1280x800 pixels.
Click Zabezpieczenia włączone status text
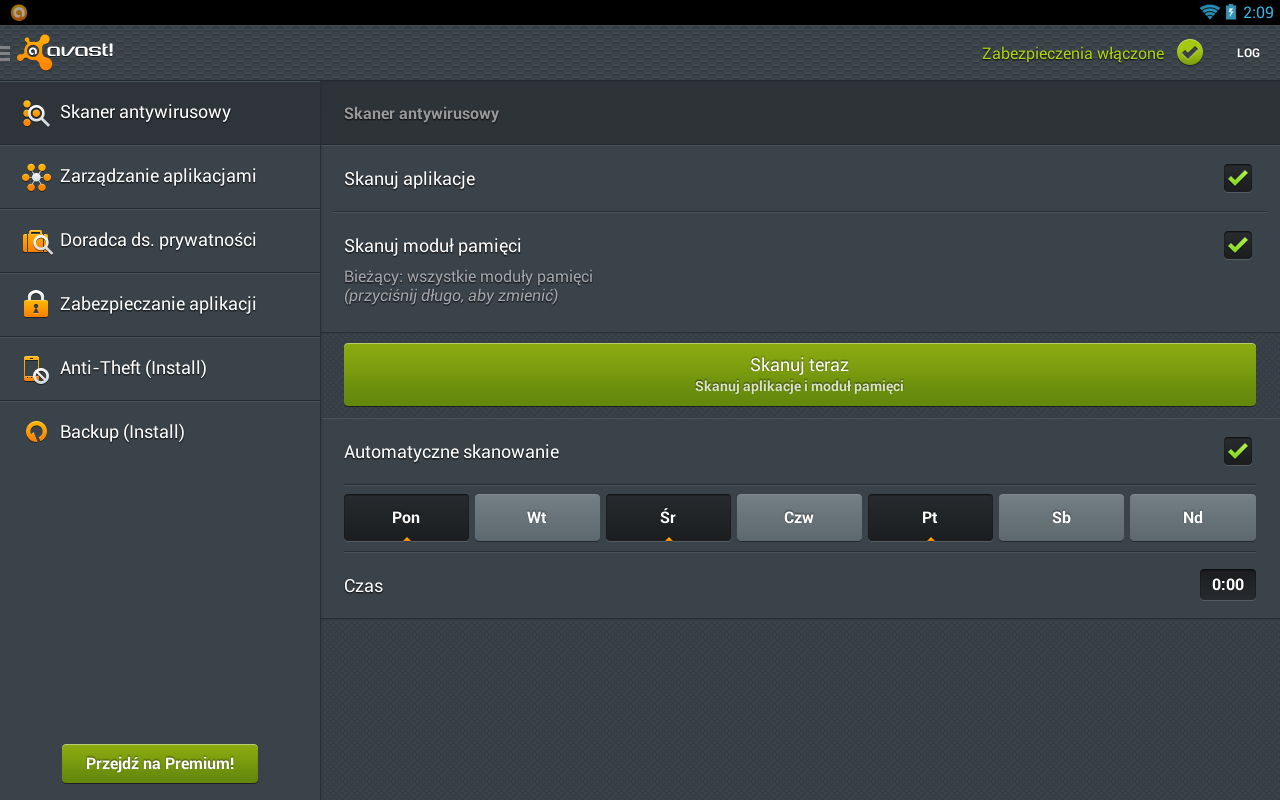[1072, 52]
